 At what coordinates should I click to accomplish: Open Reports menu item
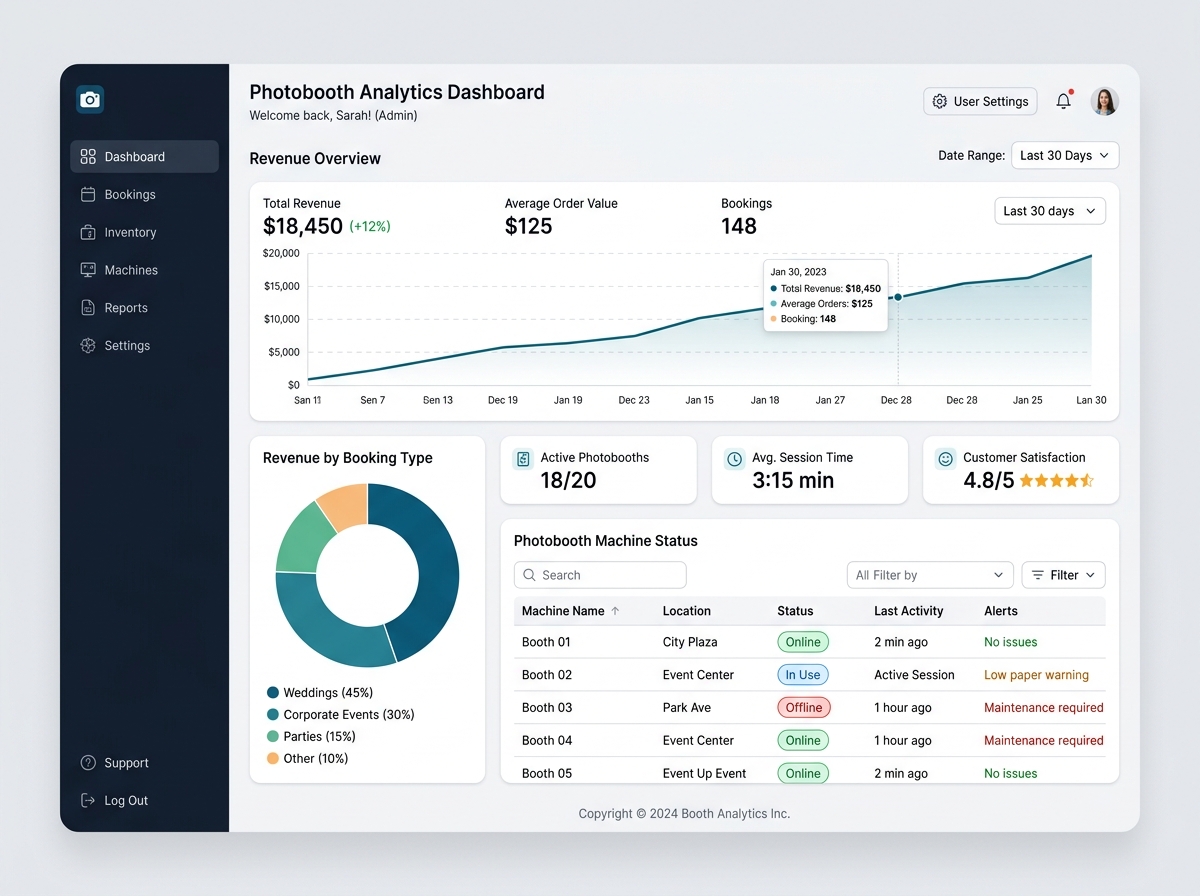tap(144, 308)
